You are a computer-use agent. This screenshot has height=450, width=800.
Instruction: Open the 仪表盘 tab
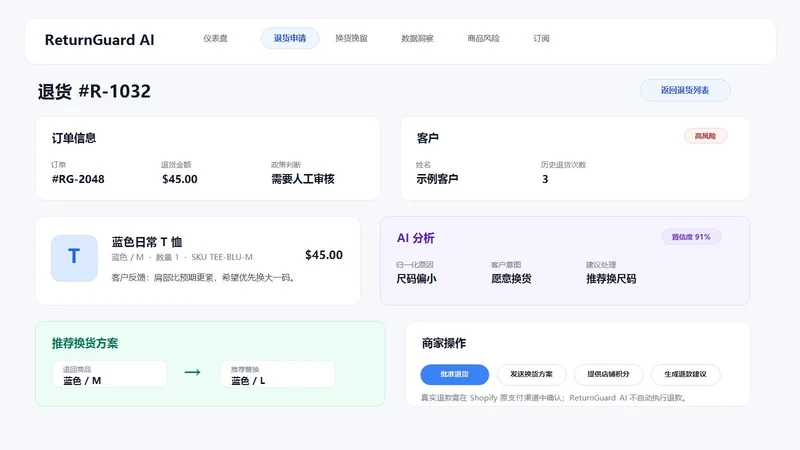click(215, 38)
